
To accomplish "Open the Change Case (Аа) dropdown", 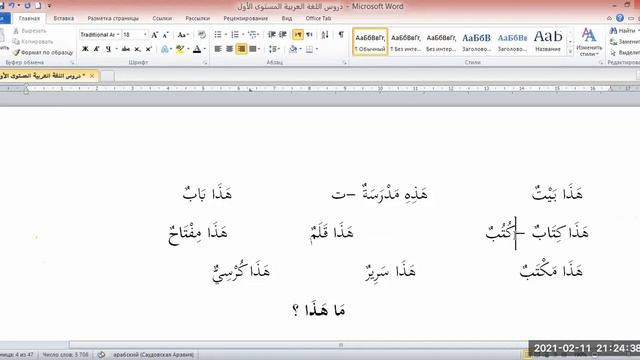I will 182,35.
